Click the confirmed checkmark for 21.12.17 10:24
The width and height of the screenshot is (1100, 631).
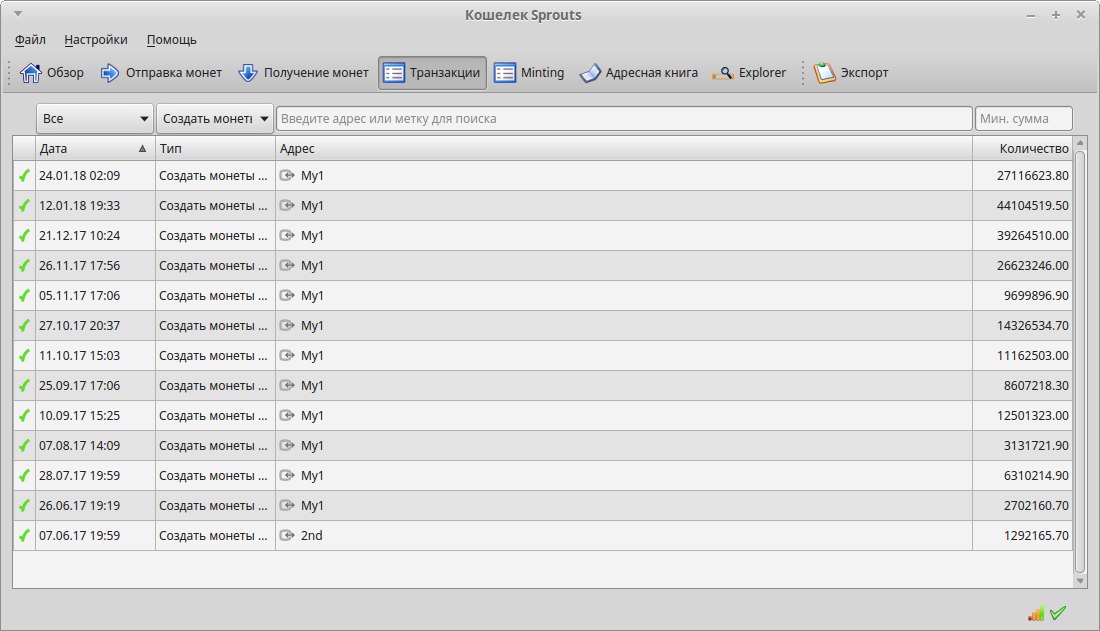click(25, 236)
